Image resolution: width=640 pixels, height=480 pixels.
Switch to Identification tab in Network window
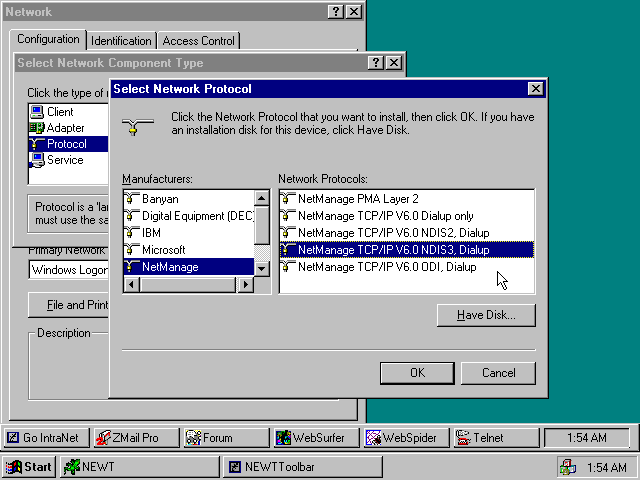(121, 41)
